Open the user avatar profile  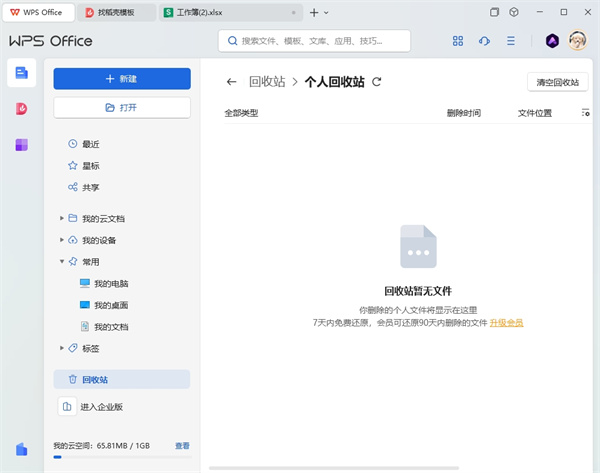pos(577,40)
